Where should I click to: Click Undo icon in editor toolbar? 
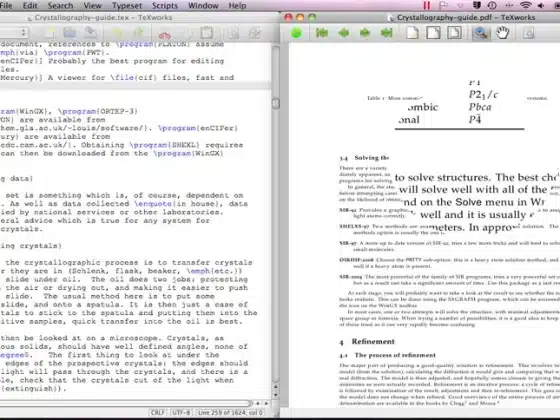pyautogui.click(x=117, y=33)
